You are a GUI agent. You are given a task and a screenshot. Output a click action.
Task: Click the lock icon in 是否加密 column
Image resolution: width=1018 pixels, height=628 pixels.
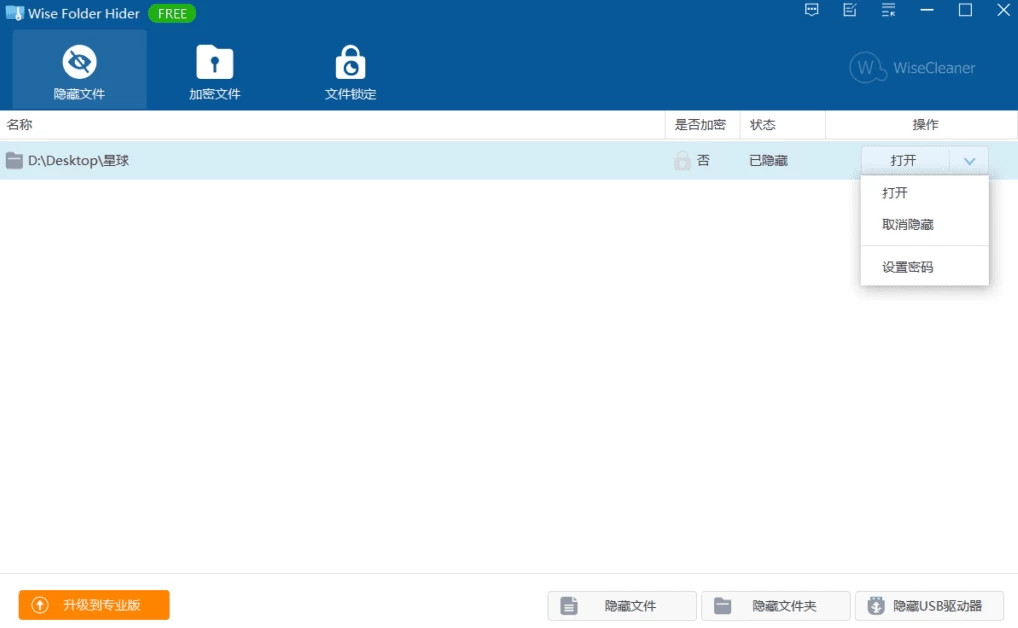[682, 160]
